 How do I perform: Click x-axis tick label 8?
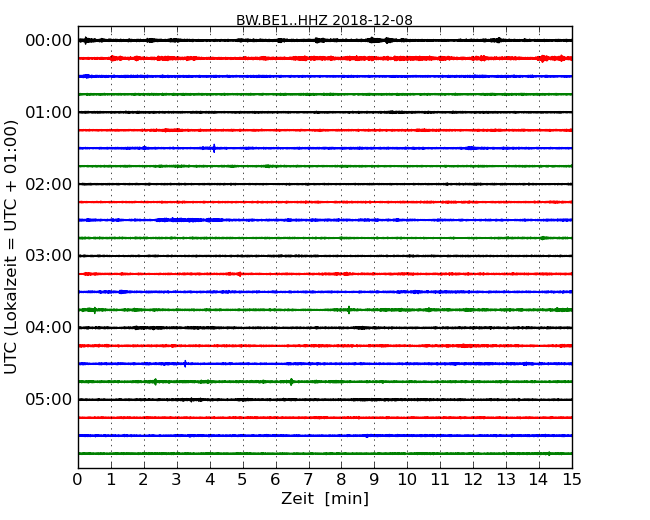coord(342,480)
